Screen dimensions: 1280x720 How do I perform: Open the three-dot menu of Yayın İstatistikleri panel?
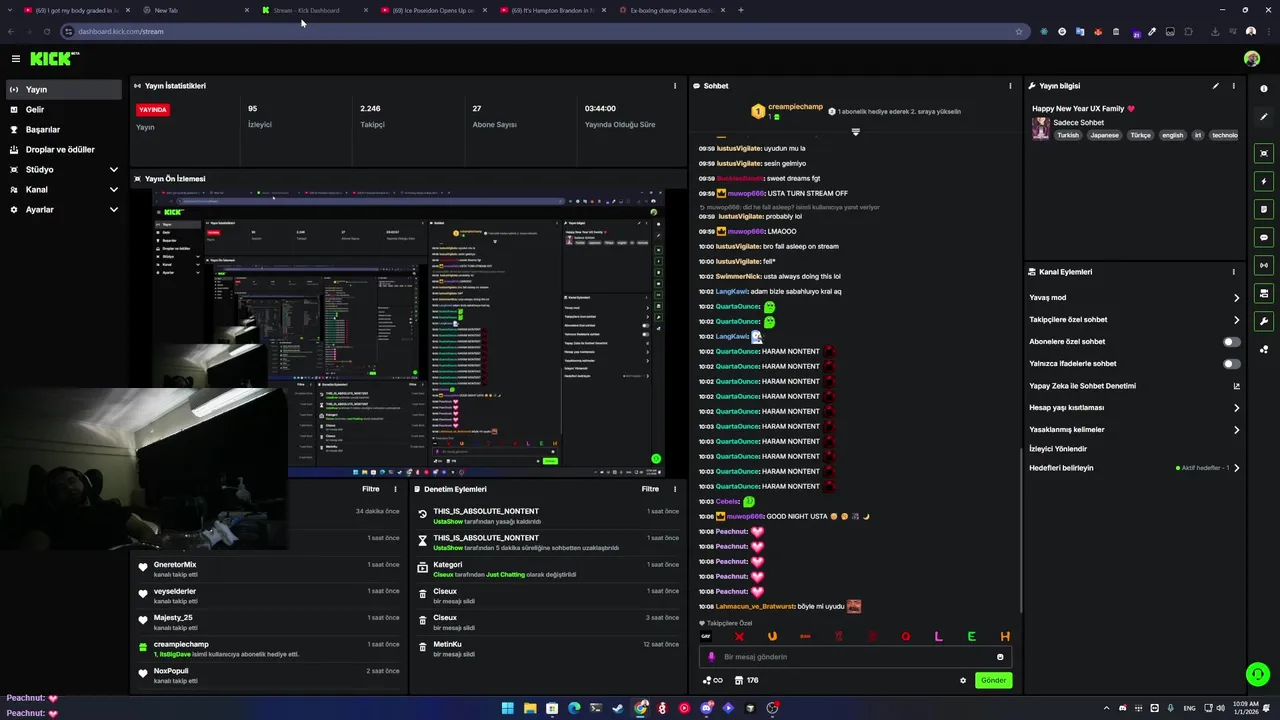pos(675,86)
